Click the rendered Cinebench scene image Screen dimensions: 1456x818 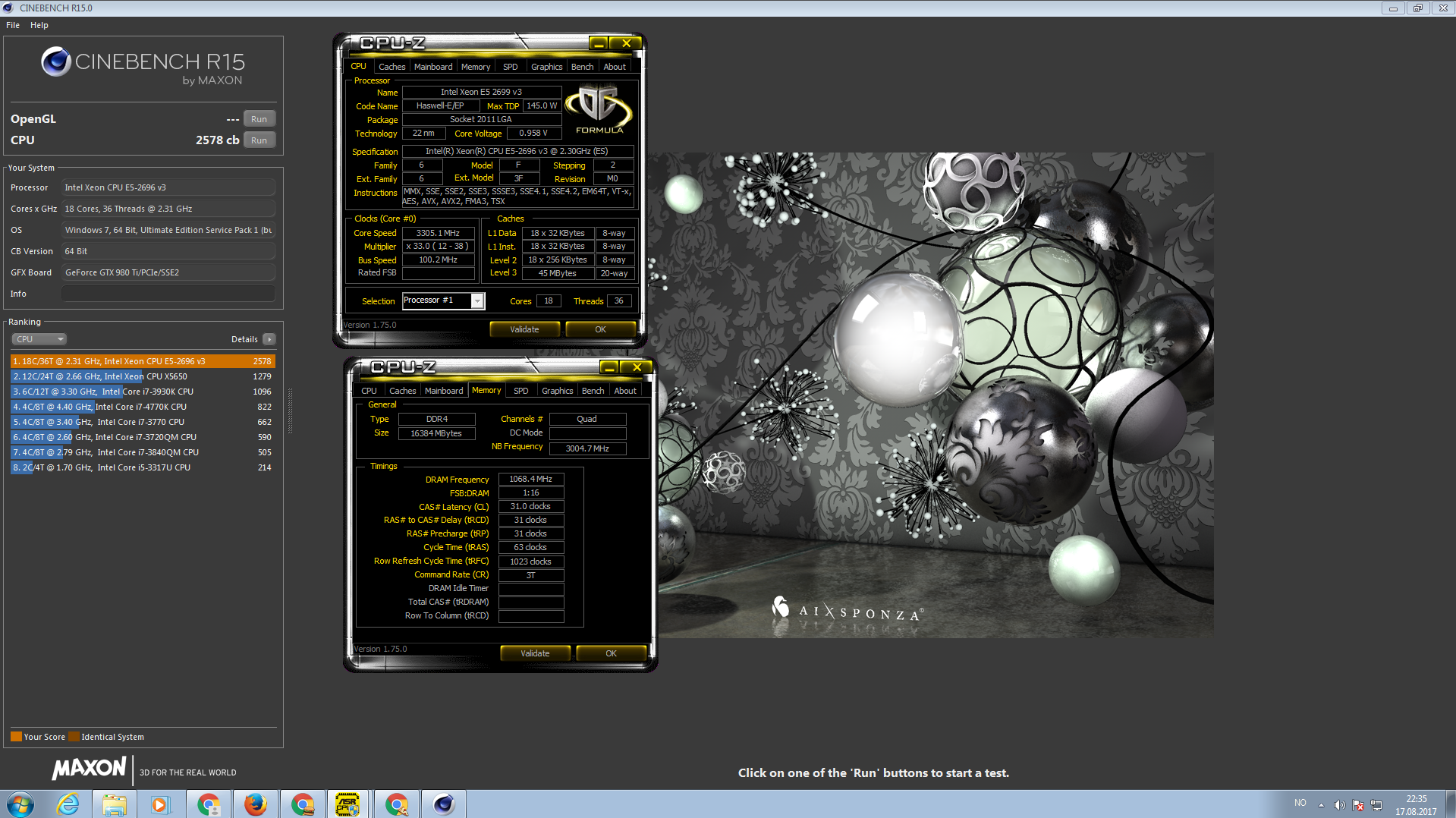[935, 395]
